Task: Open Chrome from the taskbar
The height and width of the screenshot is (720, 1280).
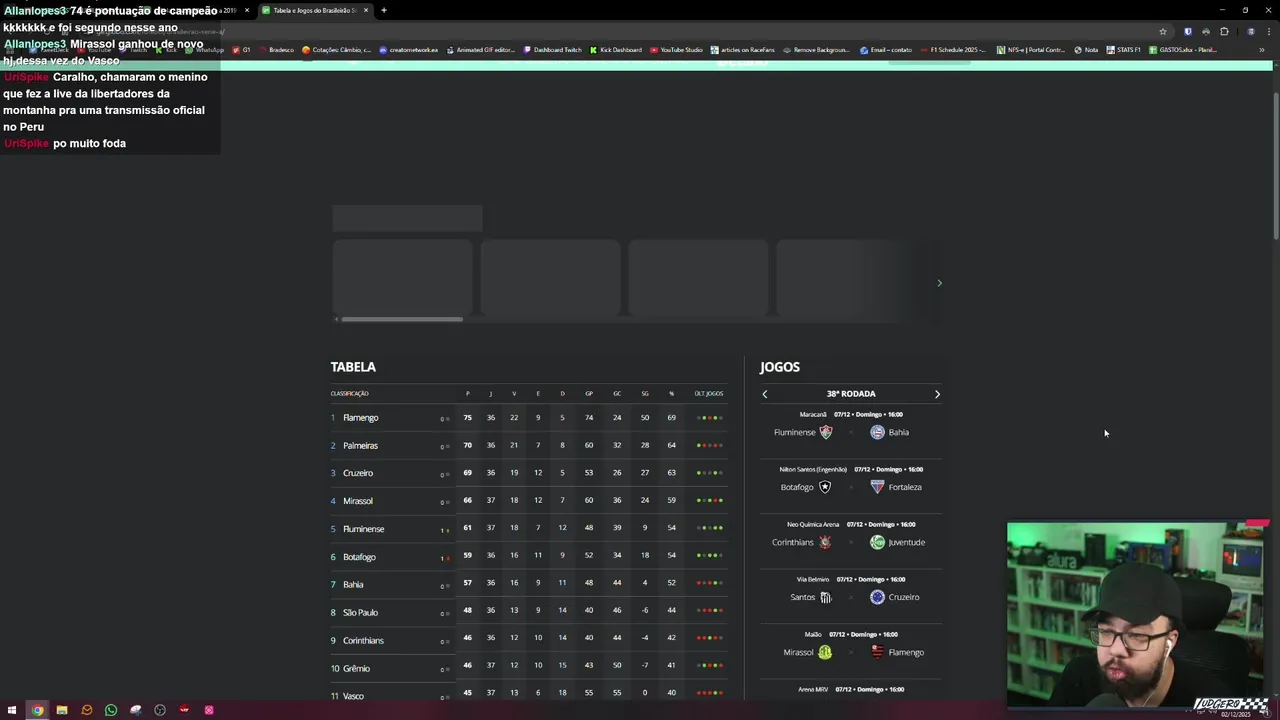Action: (x=37, y=710)
